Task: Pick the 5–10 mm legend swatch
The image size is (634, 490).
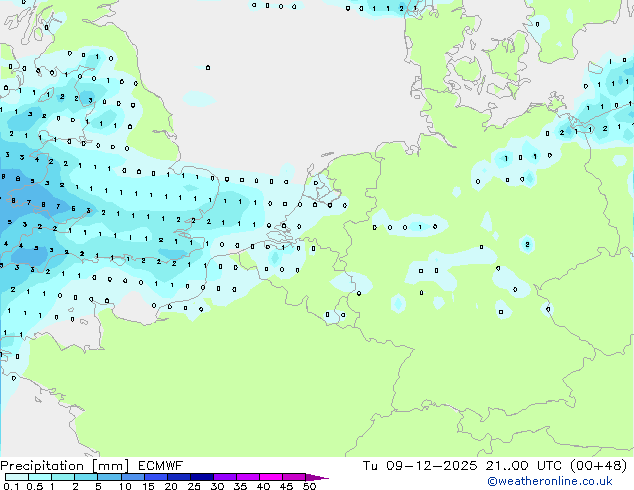Action: (109, 477)
